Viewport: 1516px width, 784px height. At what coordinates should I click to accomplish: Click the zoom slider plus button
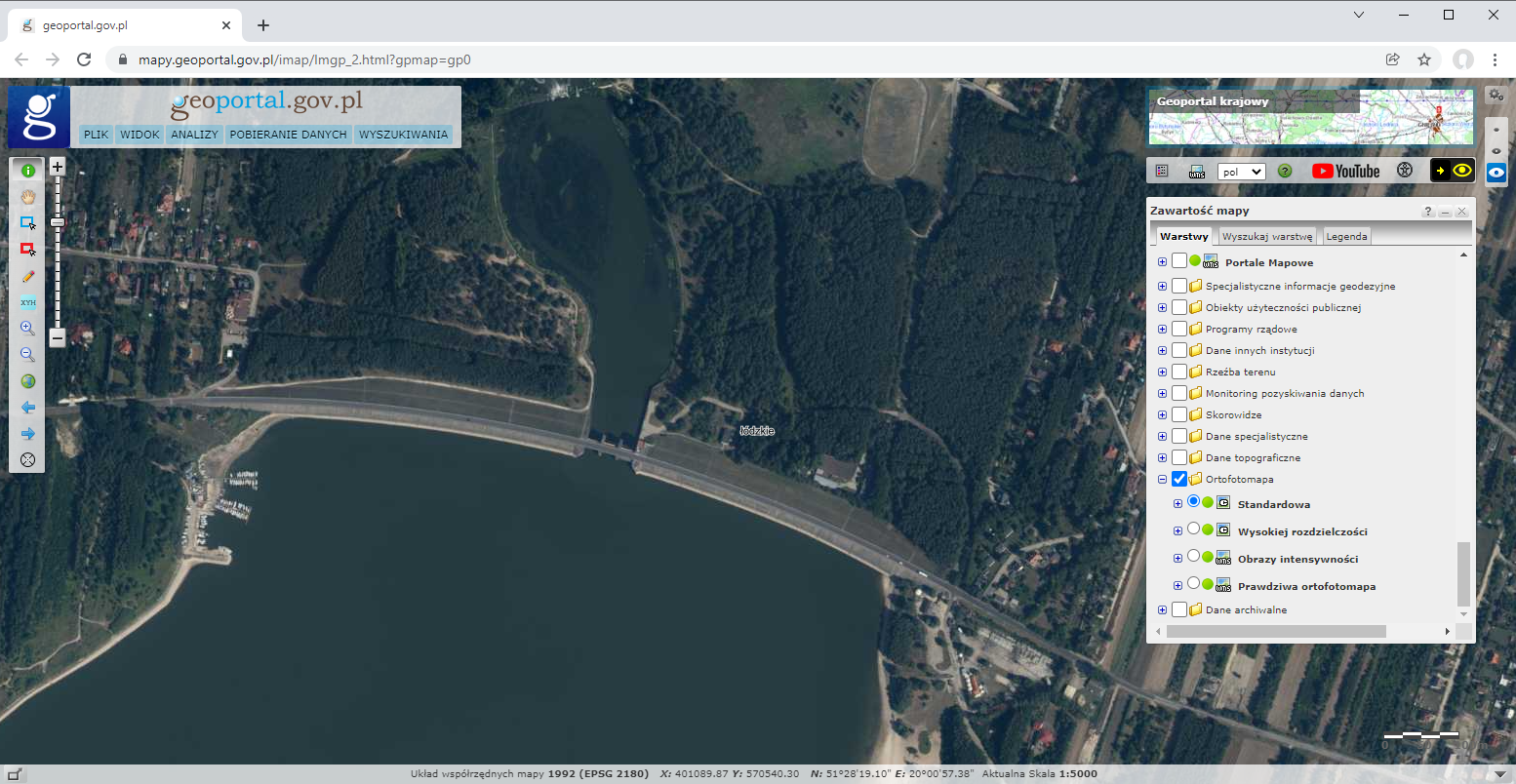coord(58,167)
